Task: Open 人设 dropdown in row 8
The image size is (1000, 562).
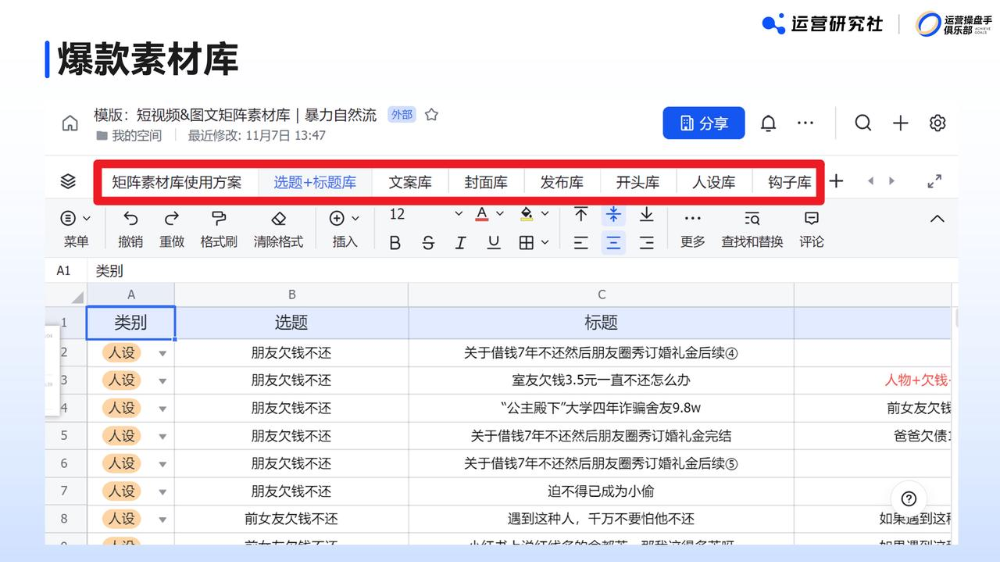Action: coord(163,520)
